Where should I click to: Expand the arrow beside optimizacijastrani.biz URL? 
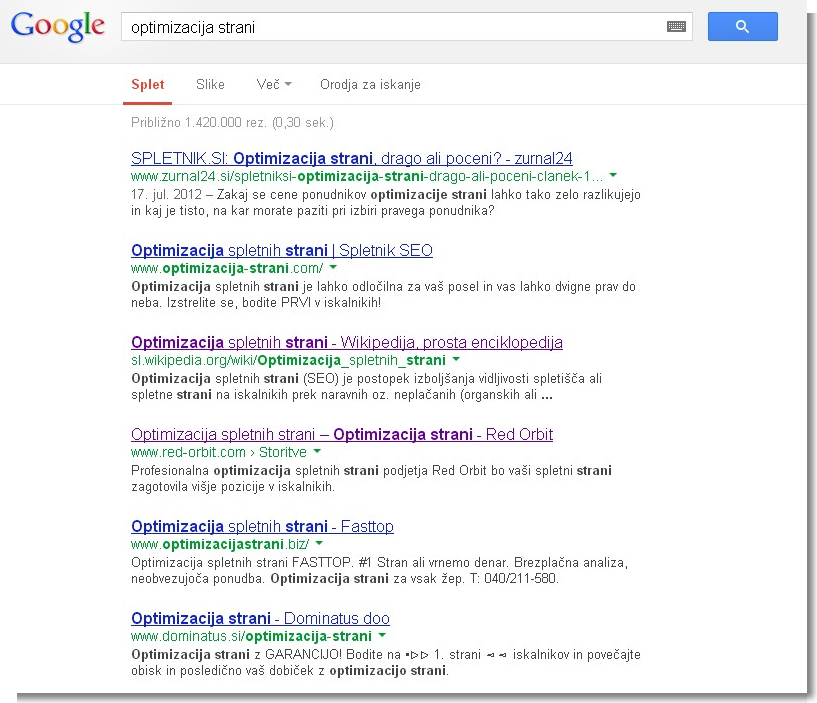(x=319, y=544)
